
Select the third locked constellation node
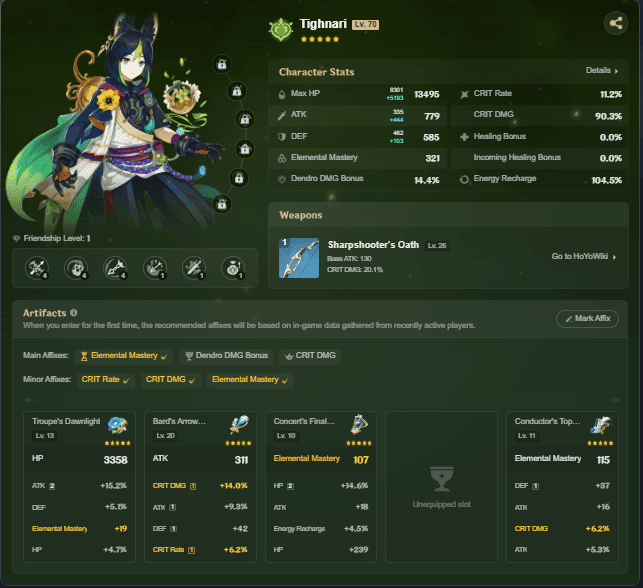(245, 119)
